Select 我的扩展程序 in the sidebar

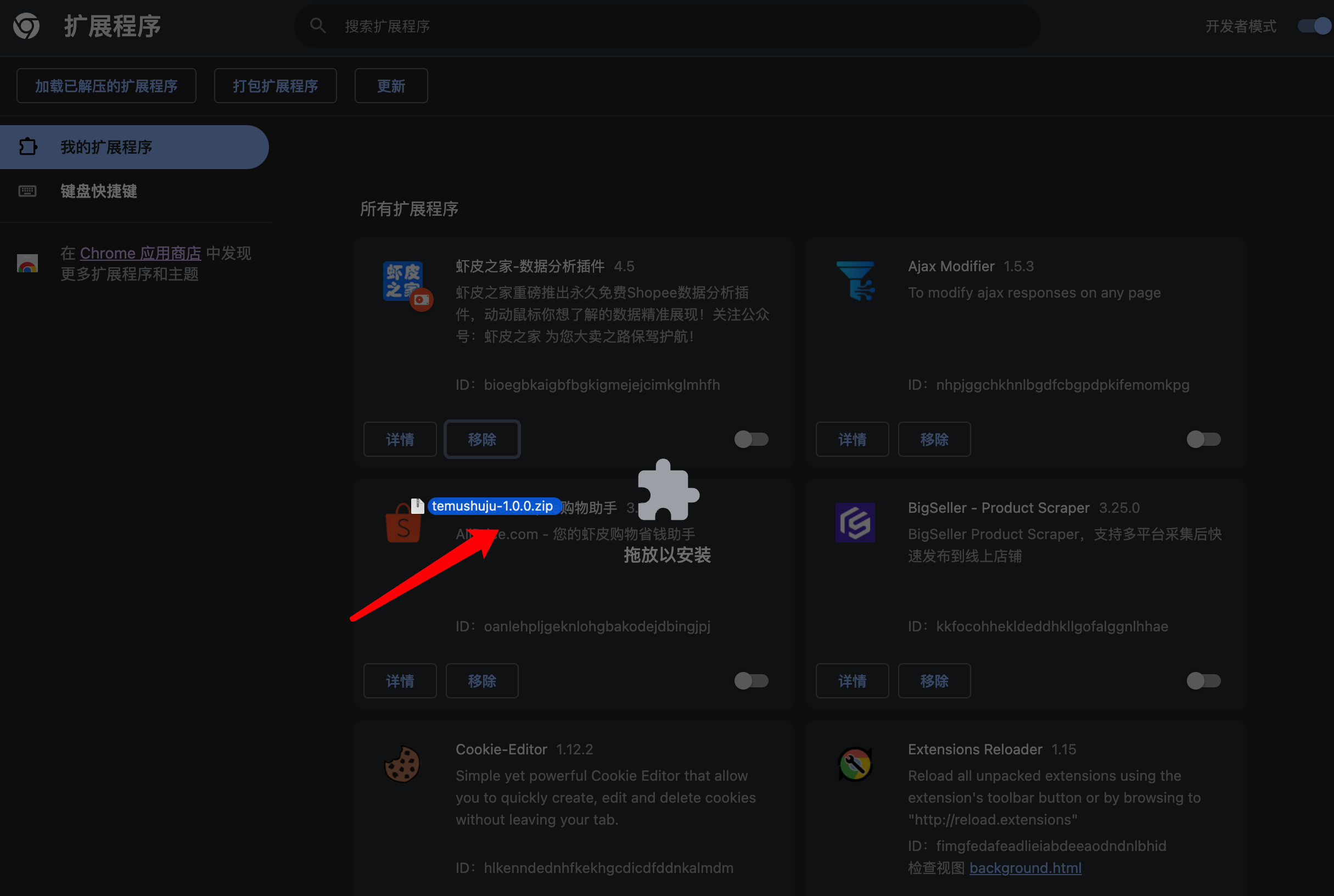[x=134, y=147]
